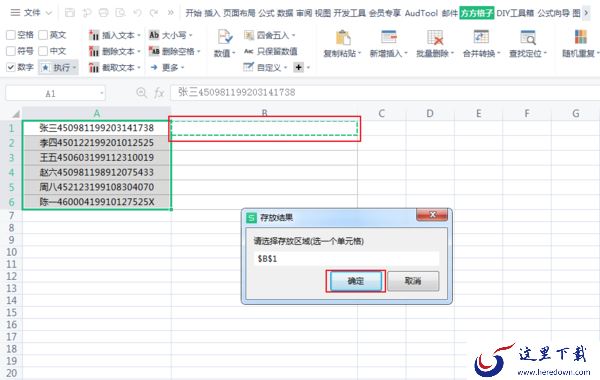Switch to the 视图 tab
This screenshot has height=380, width=600.
(x=323, y=13)
